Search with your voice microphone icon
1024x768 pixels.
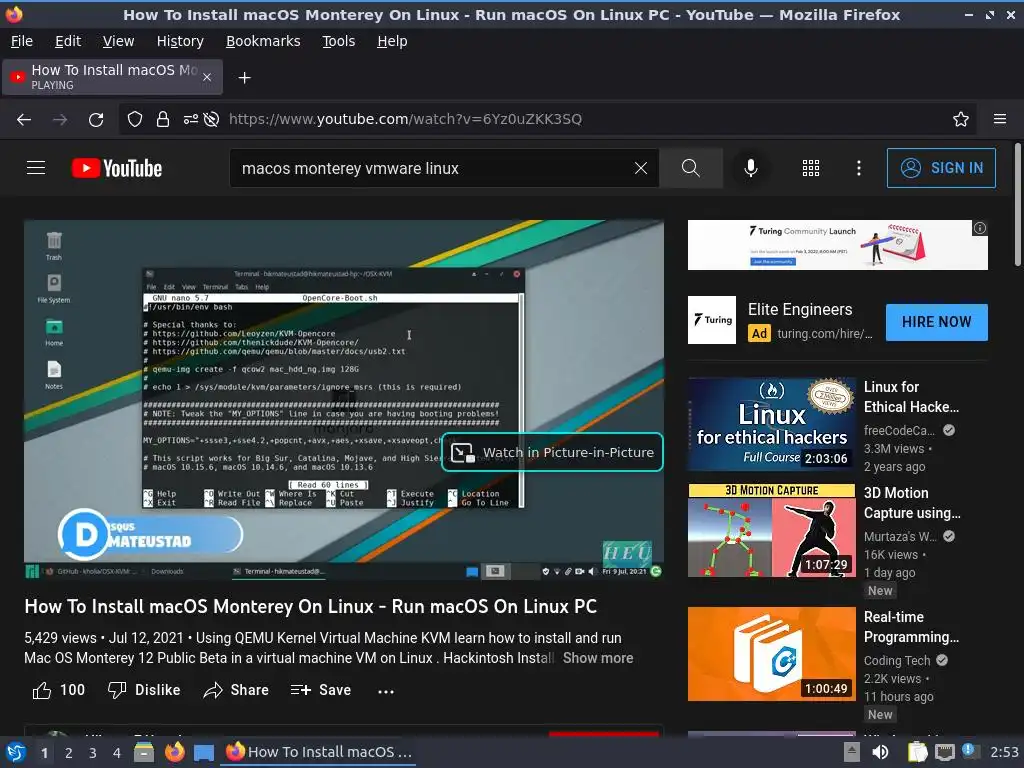(751, 168)
